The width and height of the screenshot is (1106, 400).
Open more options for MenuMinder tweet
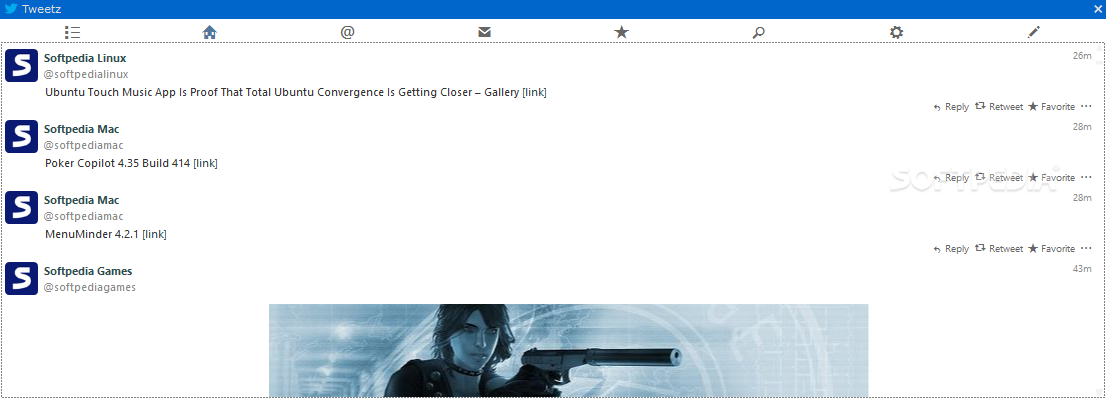pos(1086,248)
